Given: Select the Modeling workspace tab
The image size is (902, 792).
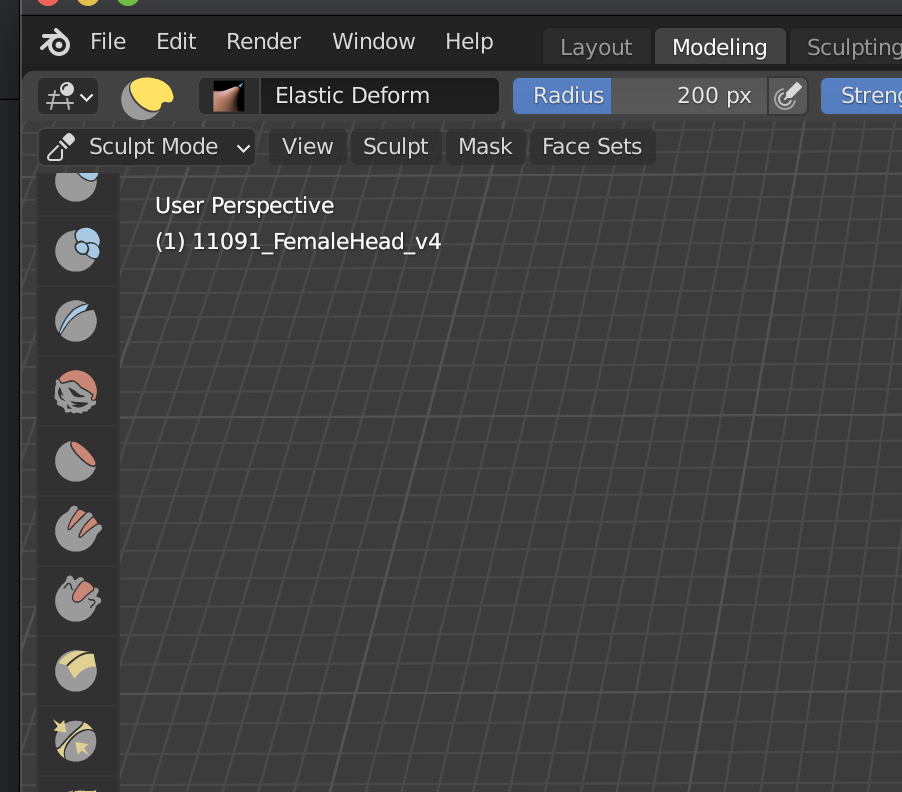Looking at the screenshot, I should point(720,47).
